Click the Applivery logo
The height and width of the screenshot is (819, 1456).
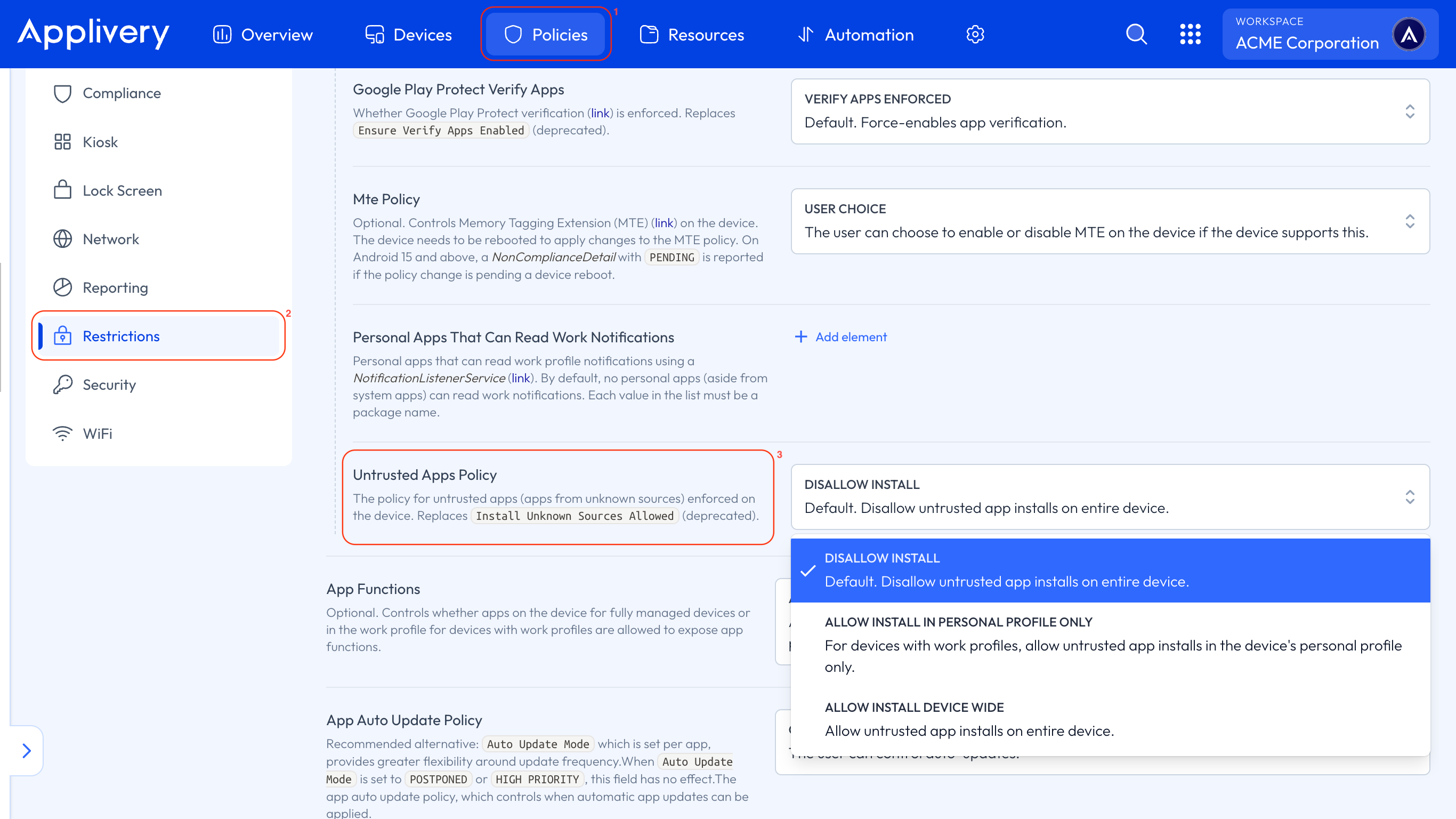click(x=93, y=33)
